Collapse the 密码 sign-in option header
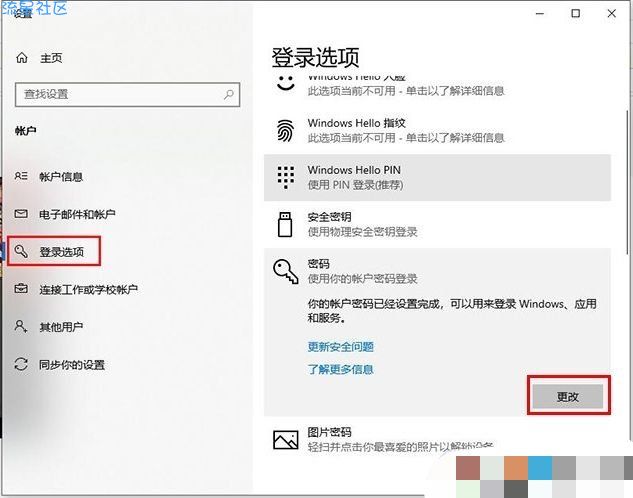The width and height of the screenshot is (633, 498). tap(437, 271)
